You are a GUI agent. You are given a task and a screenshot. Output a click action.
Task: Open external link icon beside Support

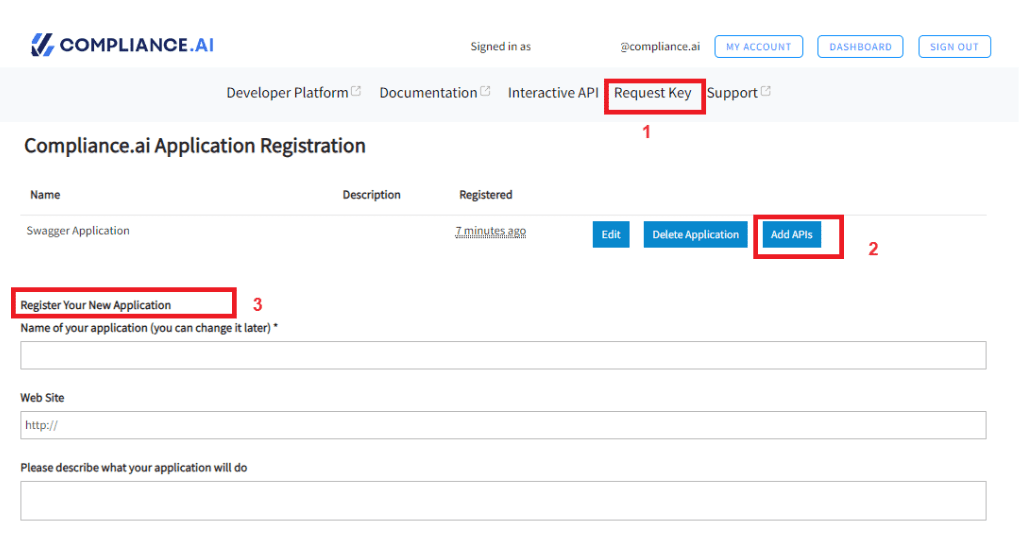tap(765, 91)
